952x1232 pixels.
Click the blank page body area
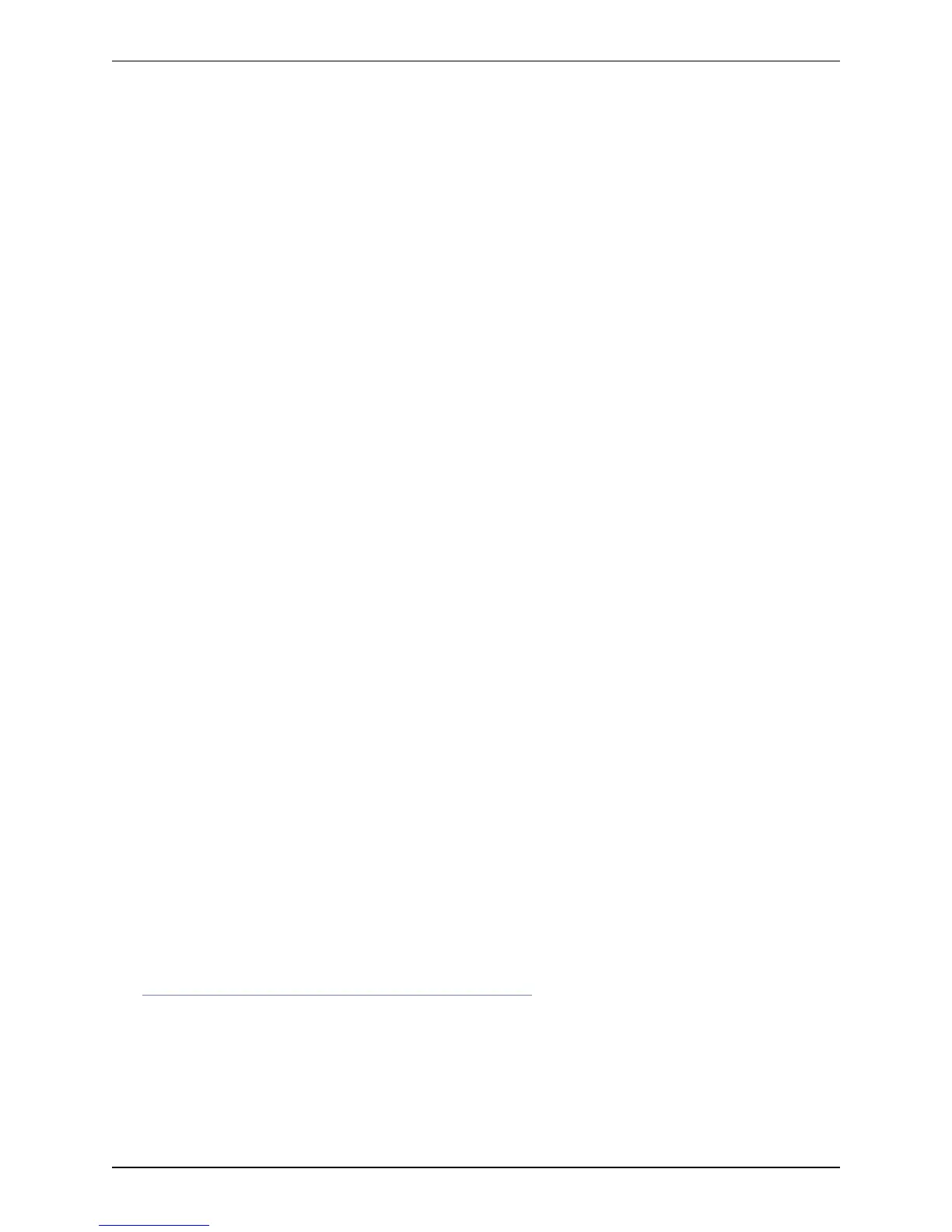point(476,529)
